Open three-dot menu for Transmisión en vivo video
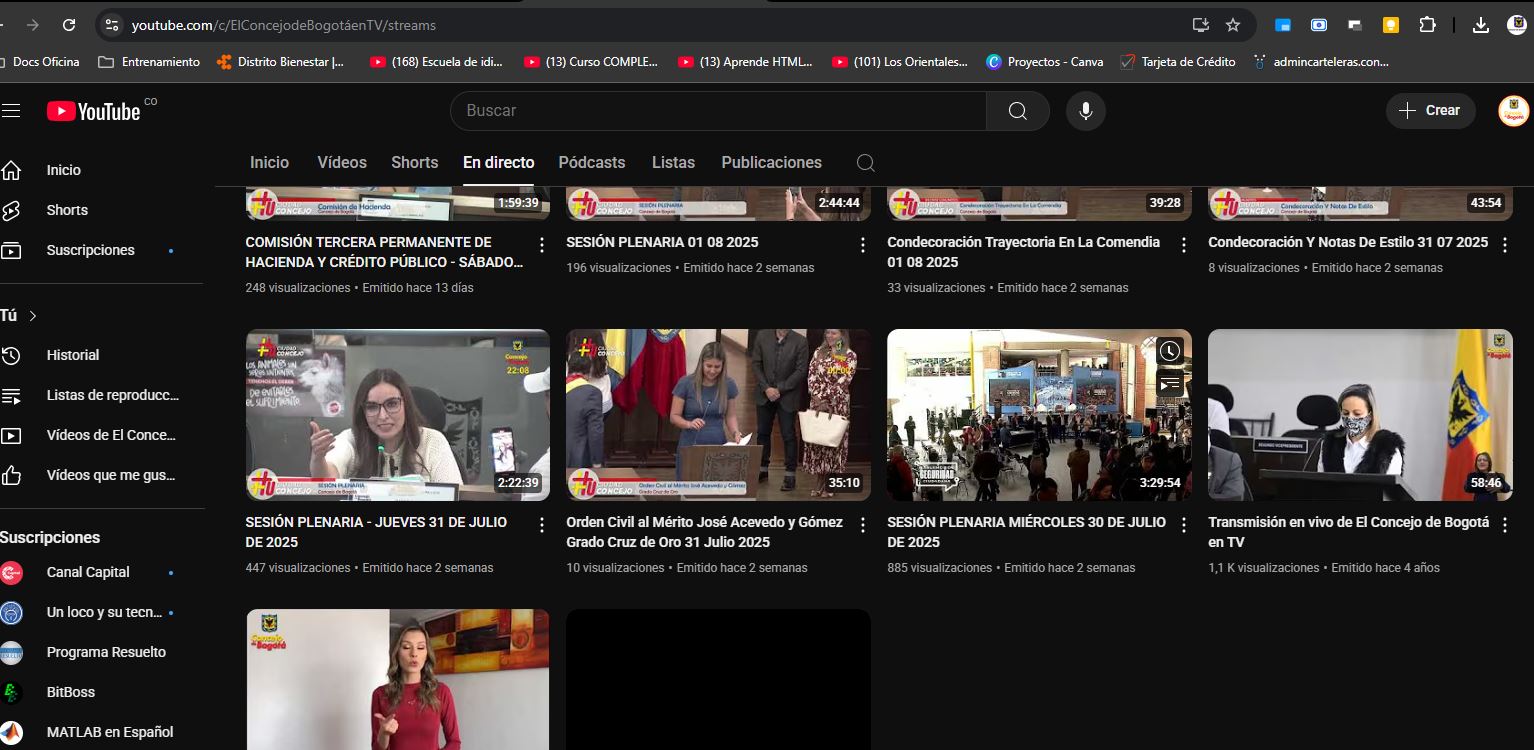Image resolution: width=1534 pixels, height=750 pixels. (1504, 525)
